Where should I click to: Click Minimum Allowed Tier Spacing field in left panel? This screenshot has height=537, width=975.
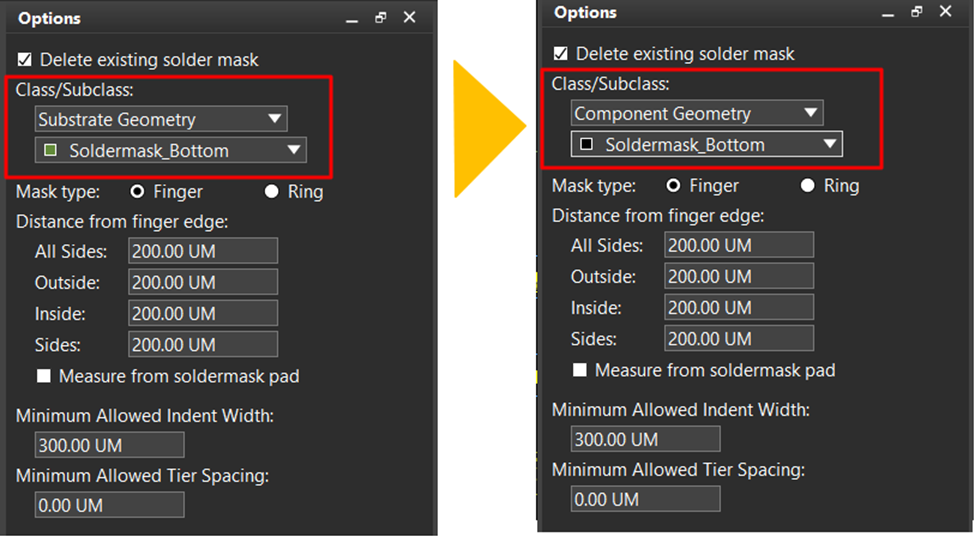click(109, 505)
